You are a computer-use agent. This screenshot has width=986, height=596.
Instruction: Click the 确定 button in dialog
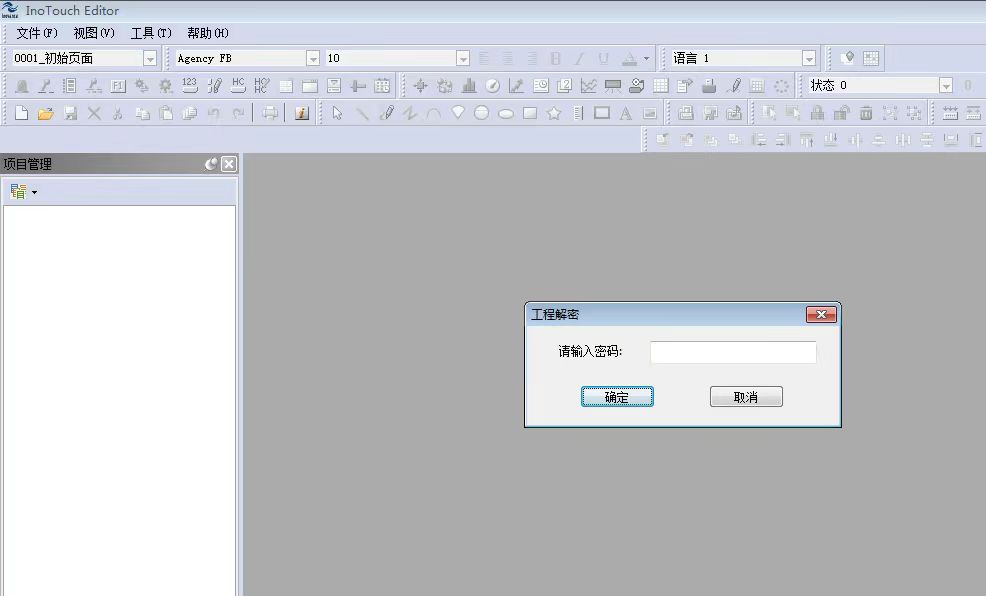617,397
